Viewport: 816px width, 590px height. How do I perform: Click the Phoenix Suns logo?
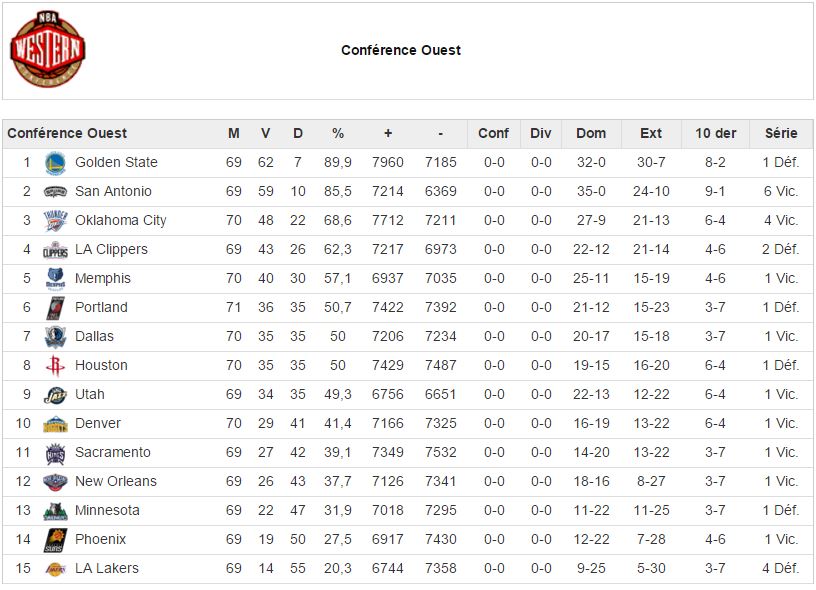pyautogui.click(x=55, y=540)
